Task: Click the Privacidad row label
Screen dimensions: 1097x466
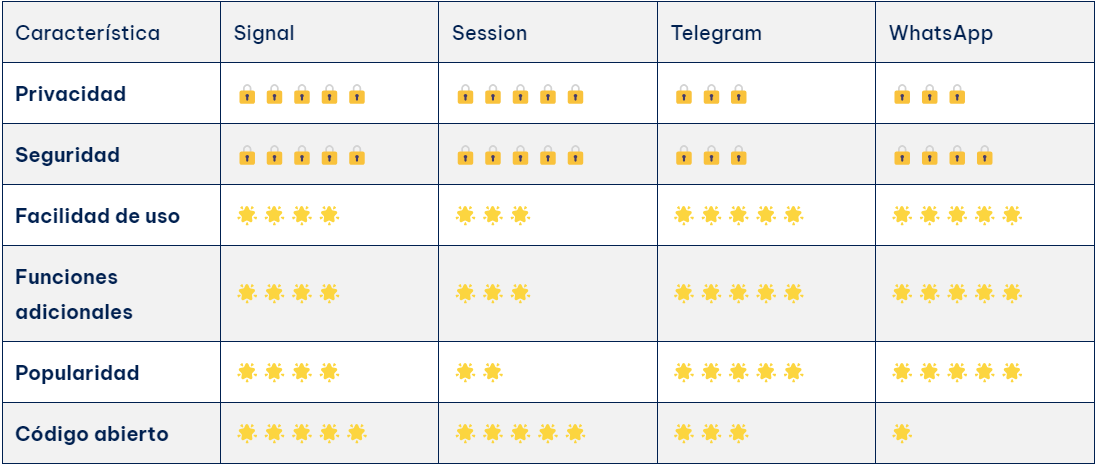Action: (71, 94)
